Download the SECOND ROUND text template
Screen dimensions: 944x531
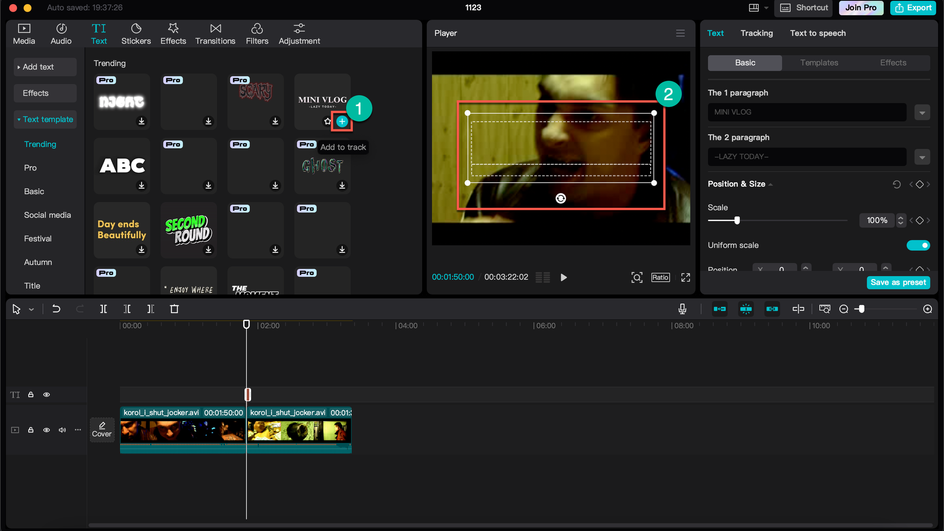pyautogui.click(x=208, y=250)
